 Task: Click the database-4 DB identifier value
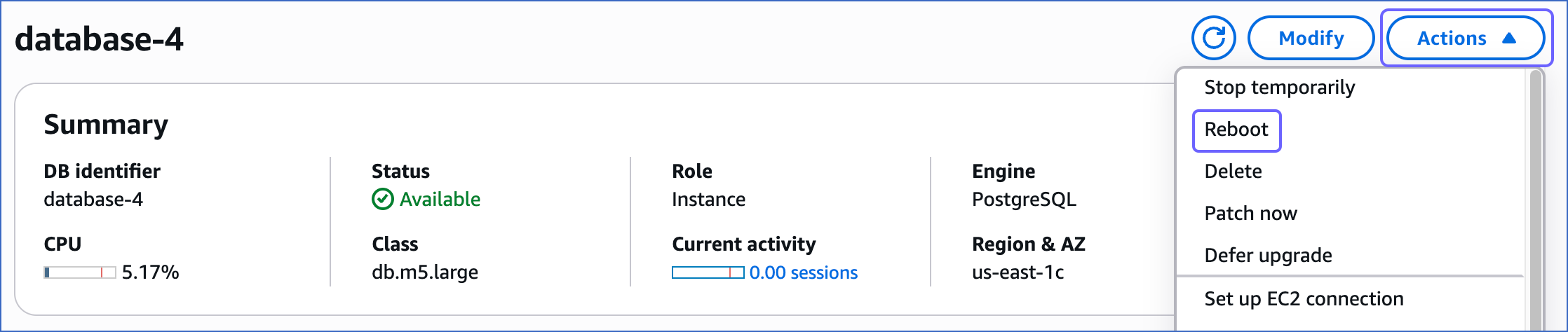click(x=93, y=200)
